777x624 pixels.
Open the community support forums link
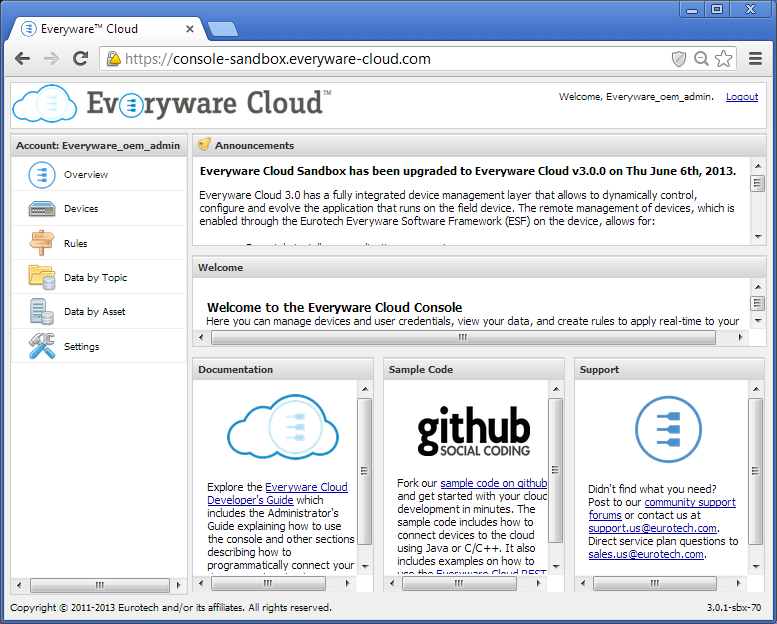(662, 509)
